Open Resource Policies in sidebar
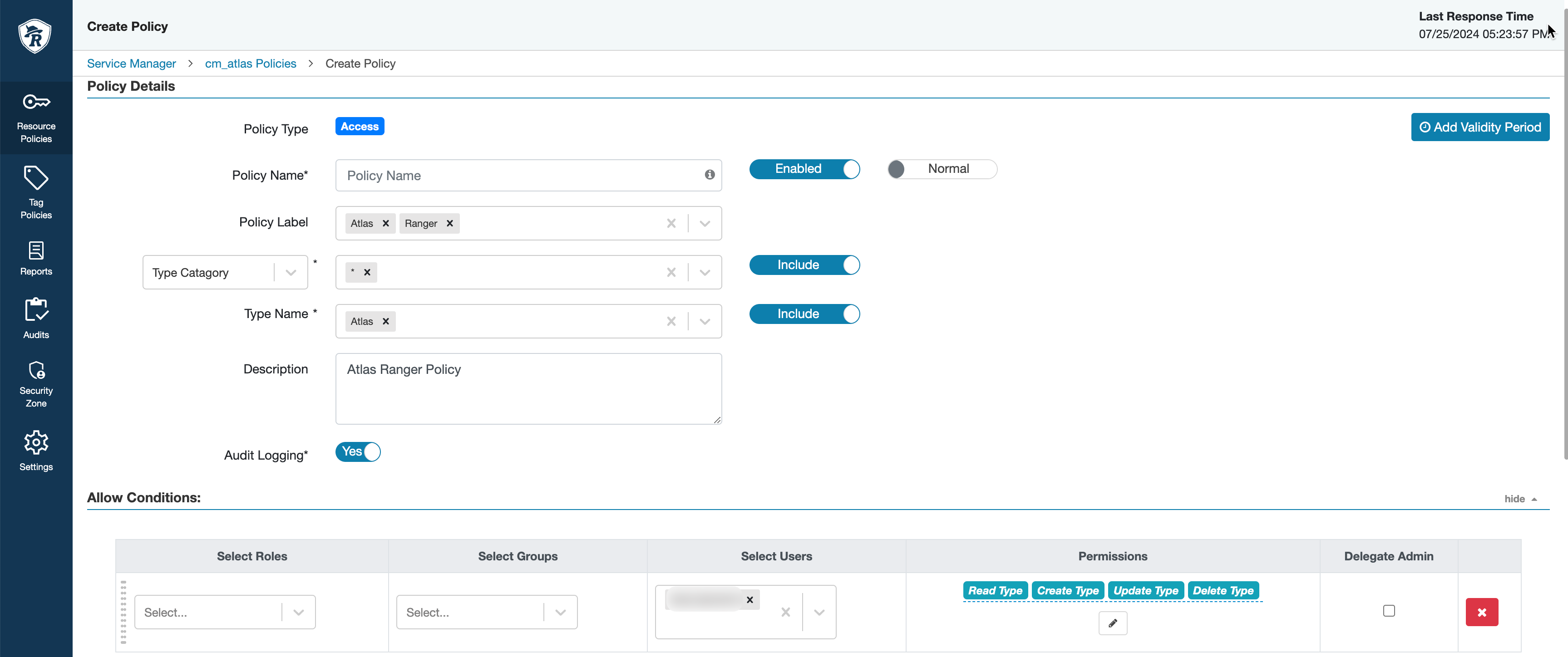The height and width of the screenshot is (657, 1568). click(x=36, y=118)
